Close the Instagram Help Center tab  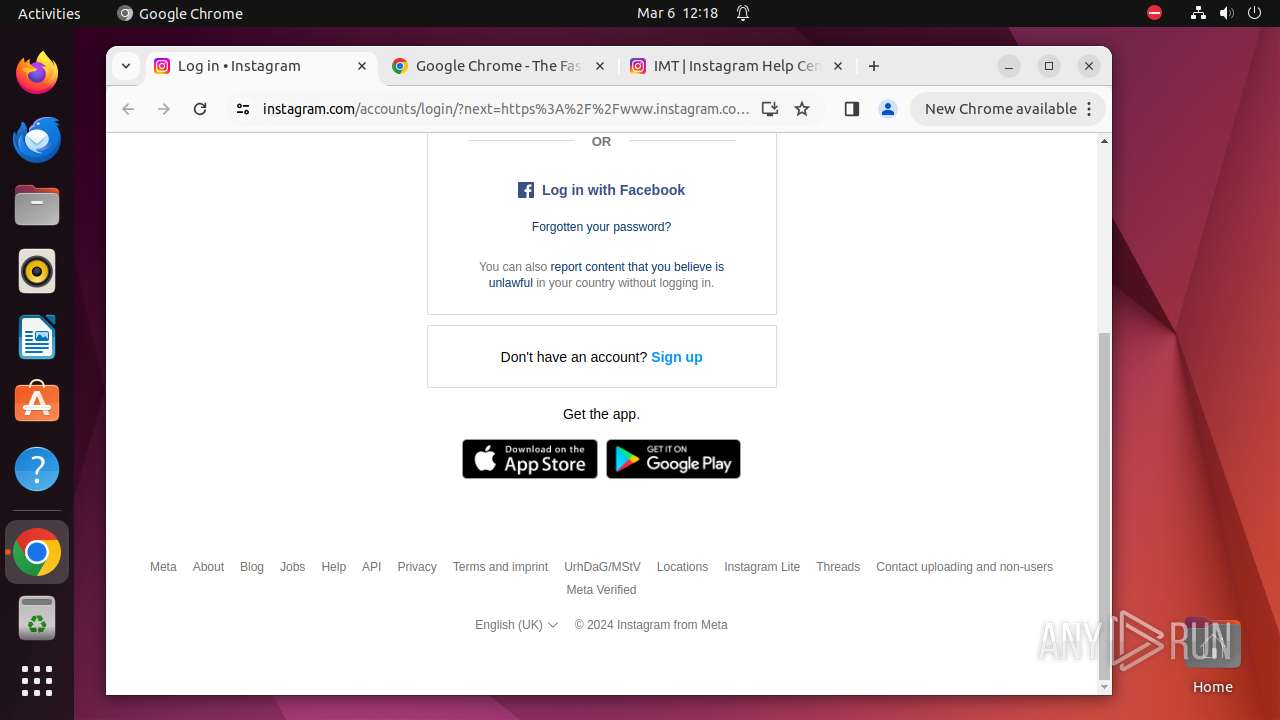click(x=838, y=66)
